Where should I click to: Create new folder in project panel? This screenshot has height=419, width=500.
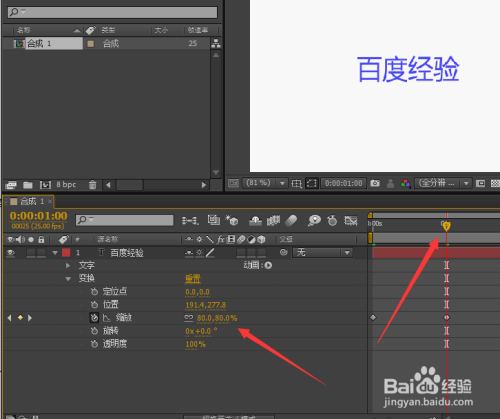pyautogui.click(x=28, y=185)
